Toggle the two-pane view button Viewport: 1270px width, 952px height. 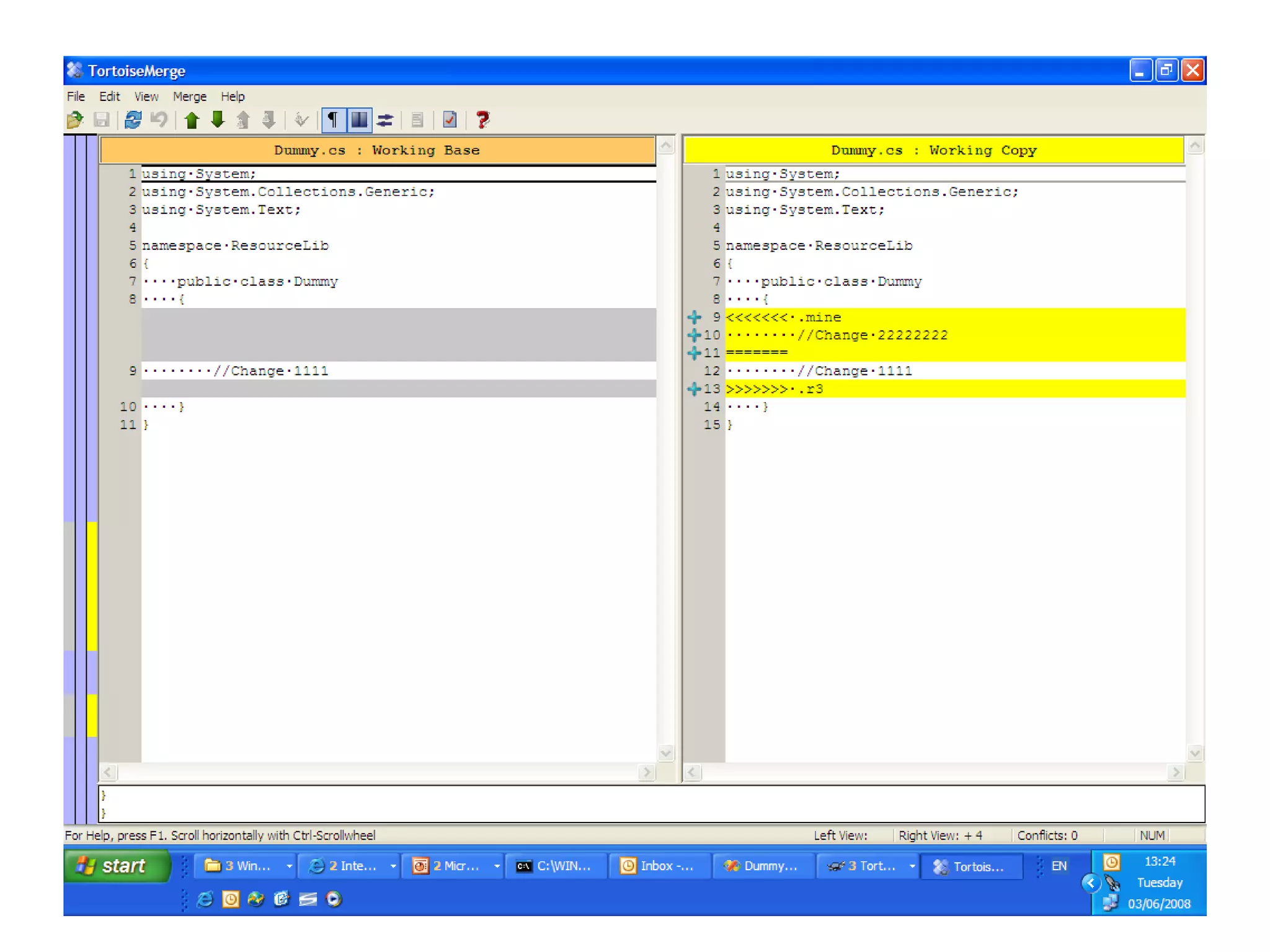[x=359, y=120]
